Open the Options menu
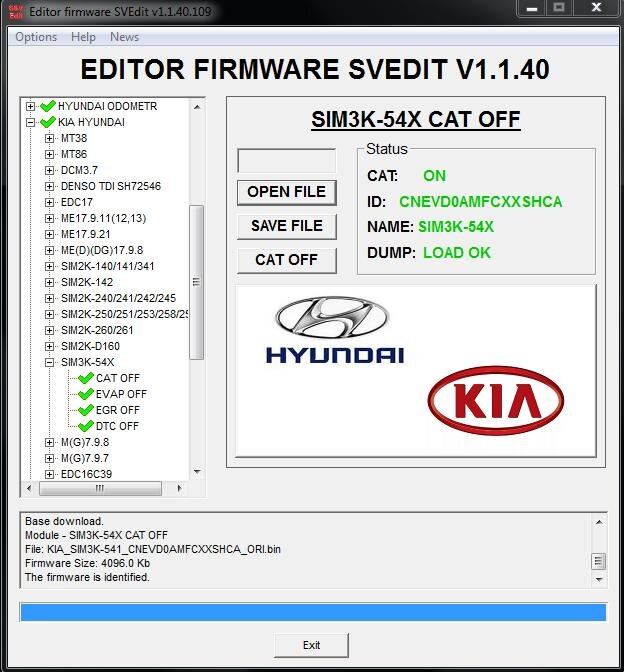624x672 pixels. coord(36,37)
